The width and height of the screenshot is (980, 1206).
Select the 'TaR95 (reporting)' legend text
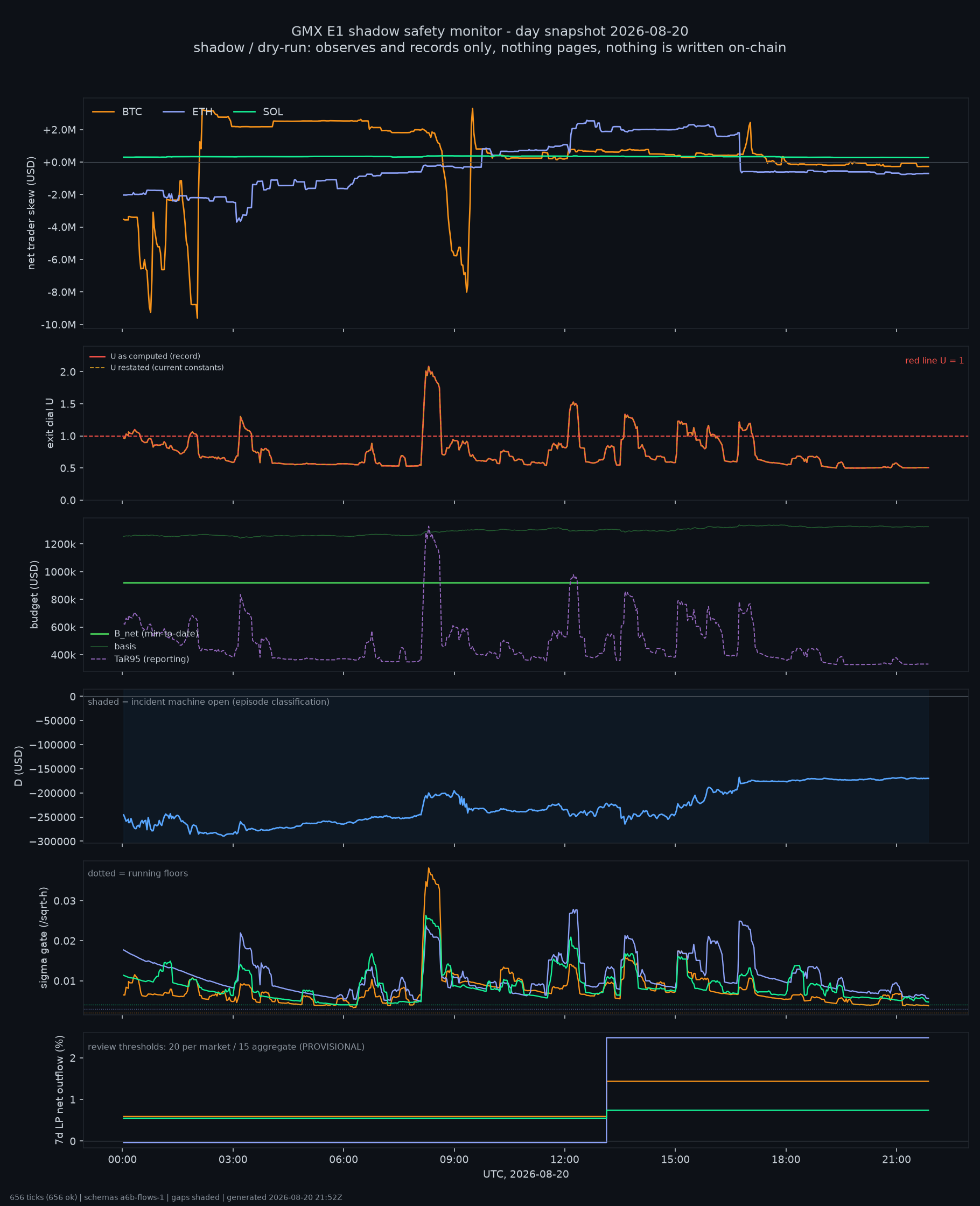(x=152, y=659)
